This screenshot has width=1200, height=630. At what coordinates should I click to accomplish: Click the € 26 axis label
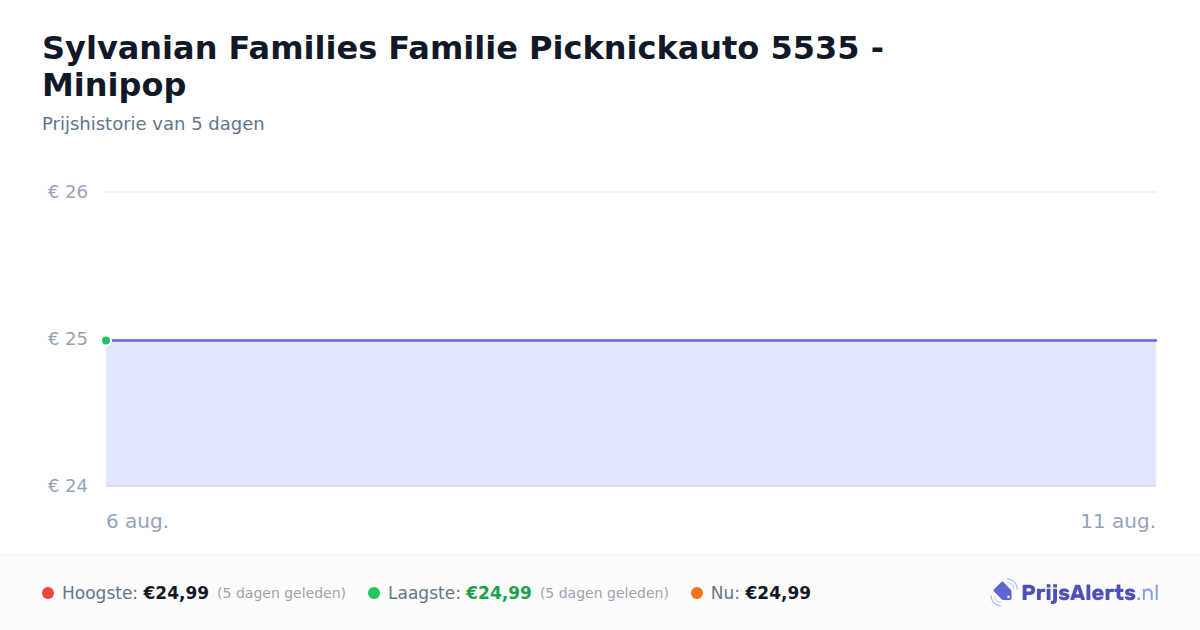(x=68, y=191)
